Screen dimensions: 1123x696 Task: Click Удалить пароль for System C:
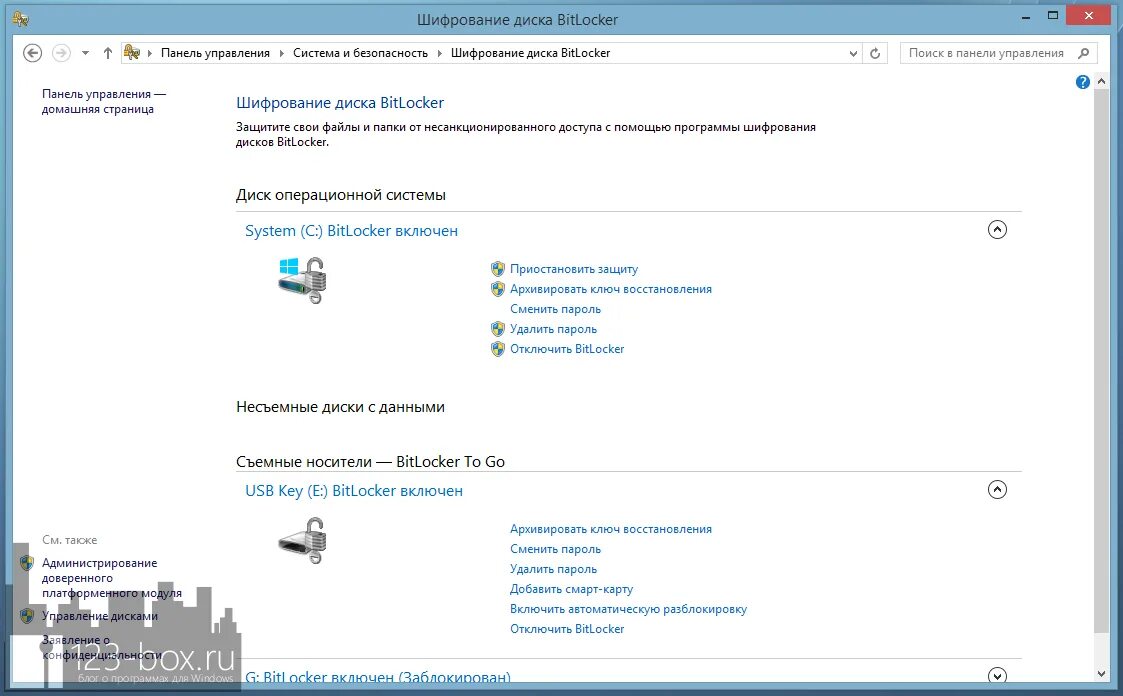tap(553, 329)
